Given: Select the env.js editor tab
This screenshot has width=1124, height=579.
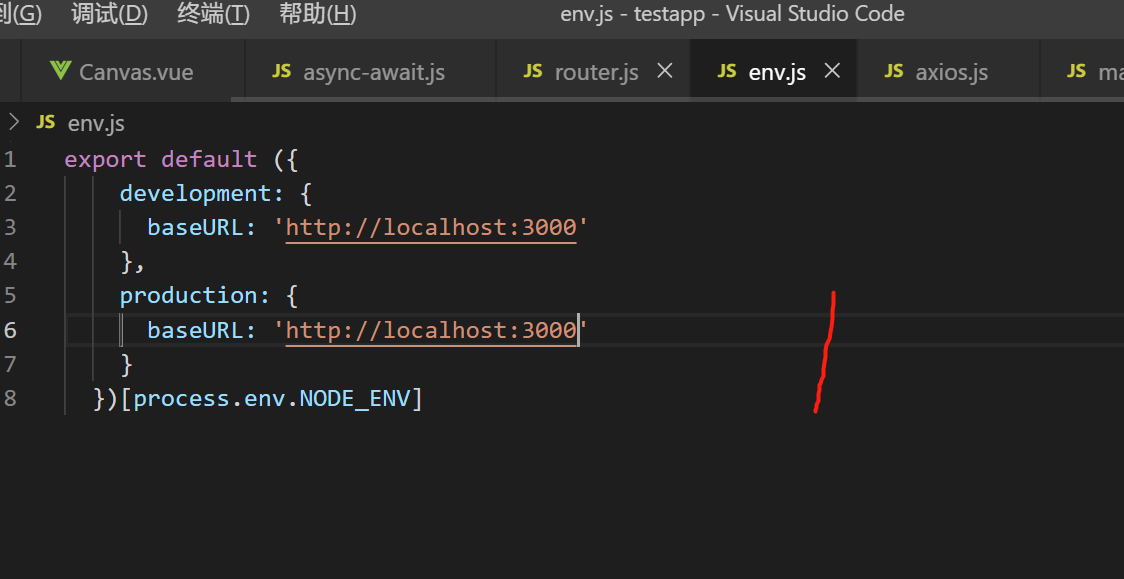Looking at the screenshot, I should click(x=774, y=72).
